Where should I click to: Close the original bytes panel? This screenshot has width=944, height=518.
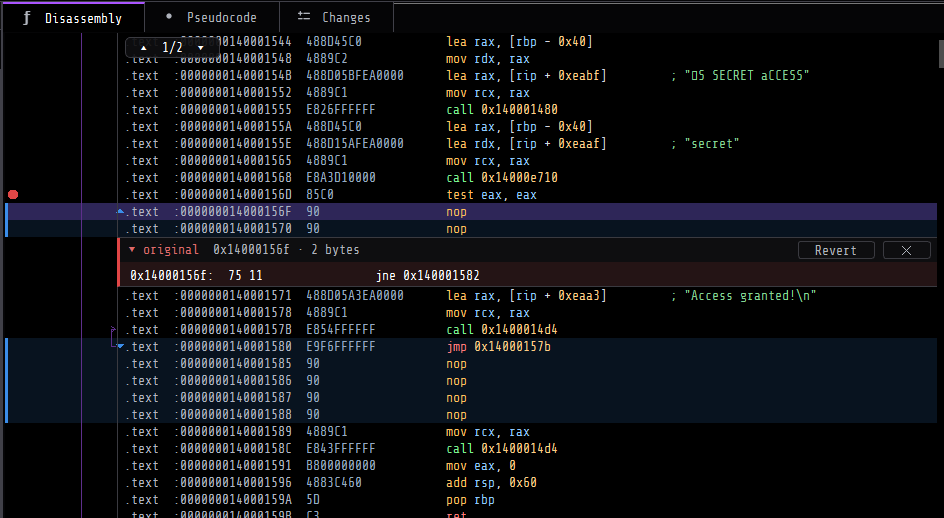point(907,250)
